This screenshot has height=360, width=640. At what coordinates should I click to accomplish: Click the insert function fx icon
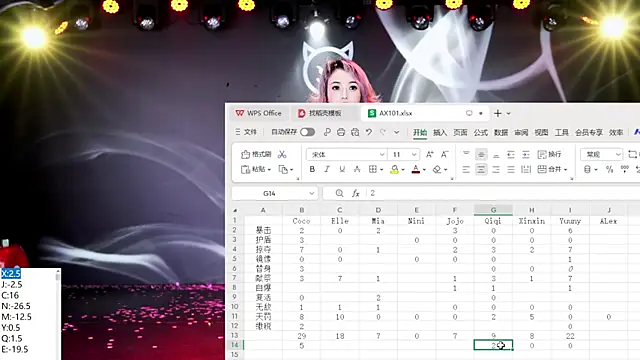pos(356,193)
